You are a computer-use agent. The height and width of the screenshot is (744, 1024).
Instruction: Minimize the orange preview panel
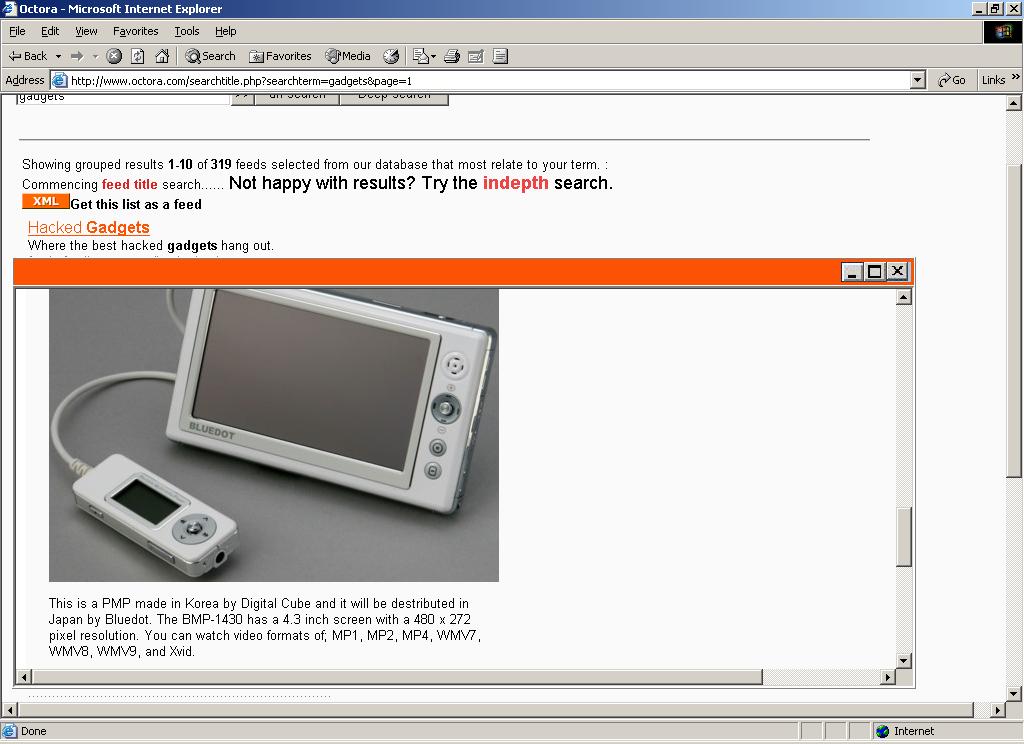(852, 272)
